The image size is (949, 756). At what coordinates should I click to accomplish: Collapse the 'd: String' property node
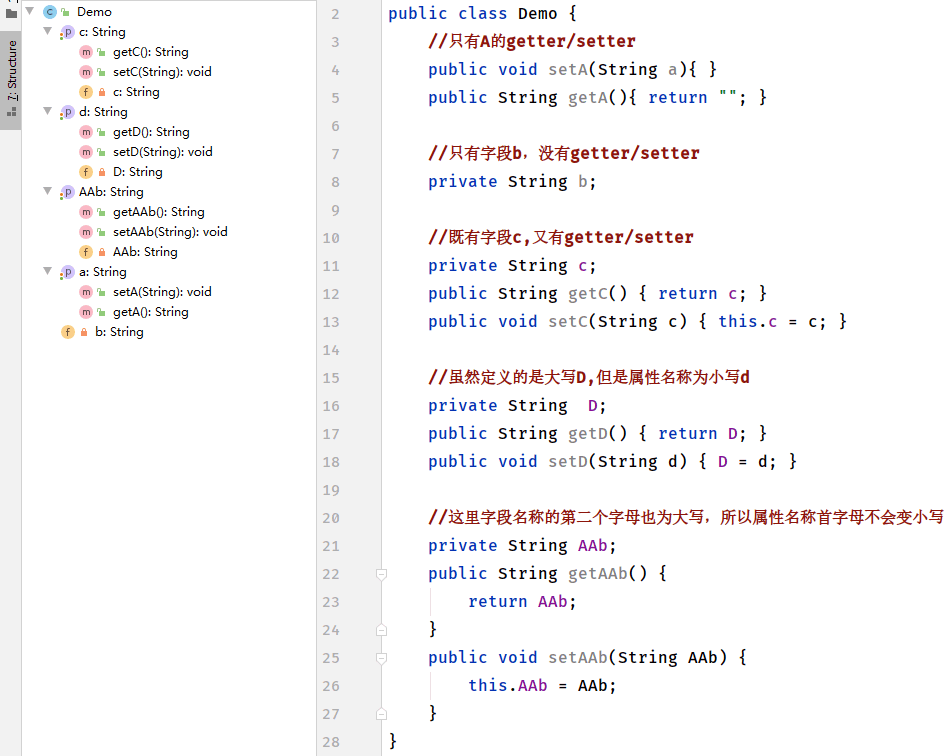coord(47,111)
